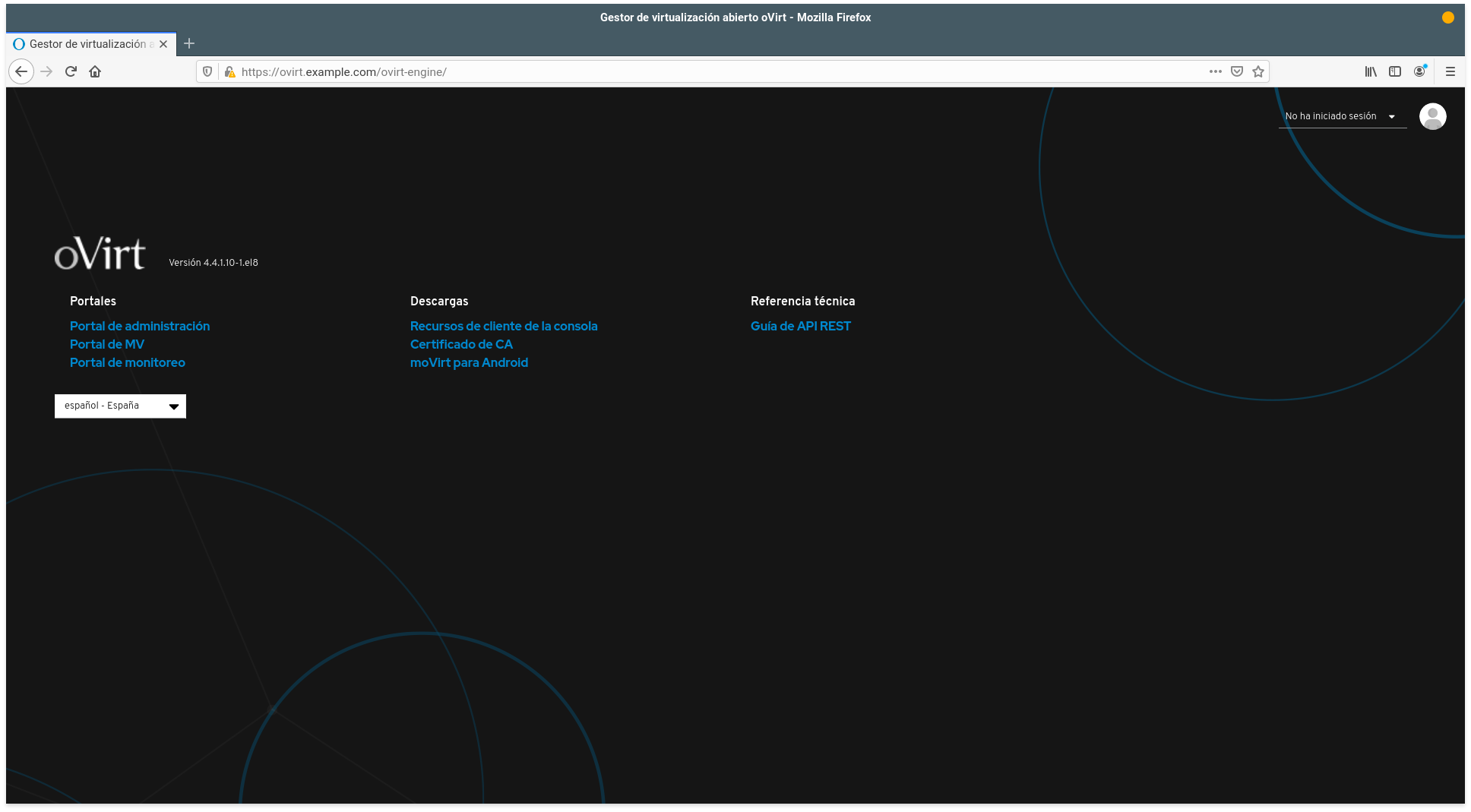Bookmark this page with the star

point(1258,71)
